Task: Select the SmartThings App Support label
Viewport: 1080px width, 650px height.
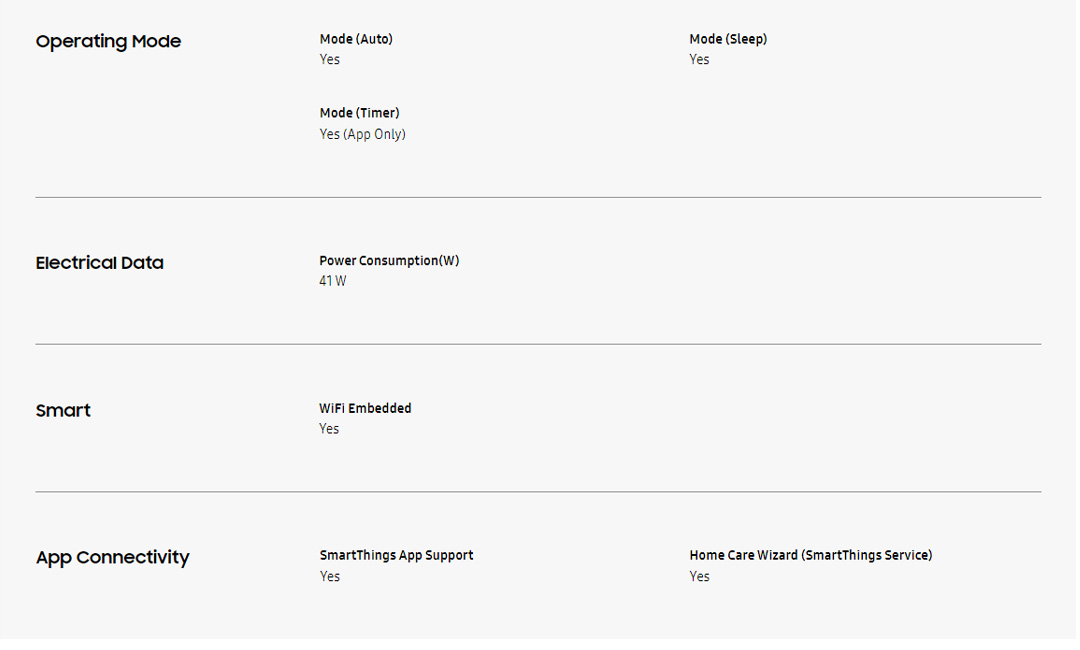Action: tap(396, 555)
